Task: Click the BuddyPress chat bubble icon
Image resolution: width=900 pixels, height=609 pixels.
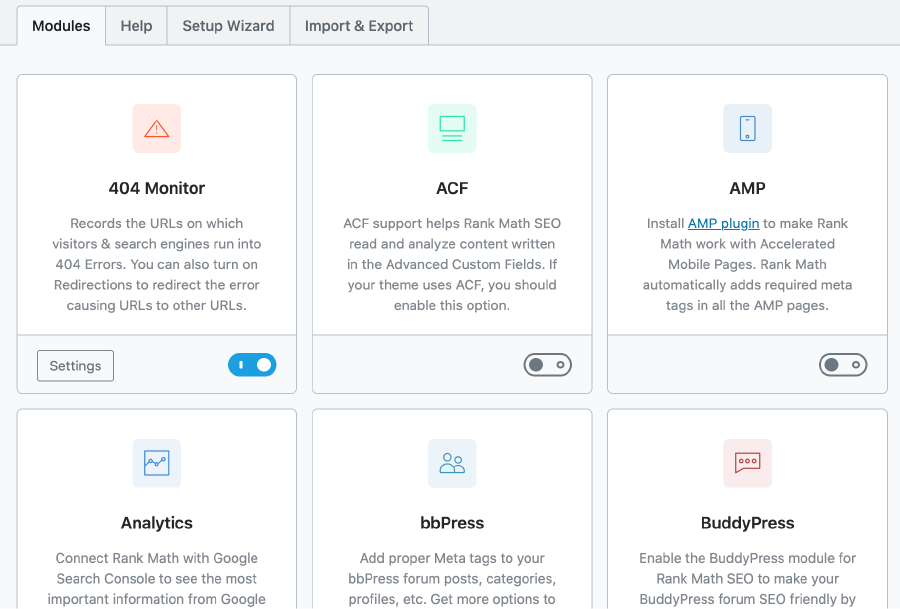Action: pos(747,463)
